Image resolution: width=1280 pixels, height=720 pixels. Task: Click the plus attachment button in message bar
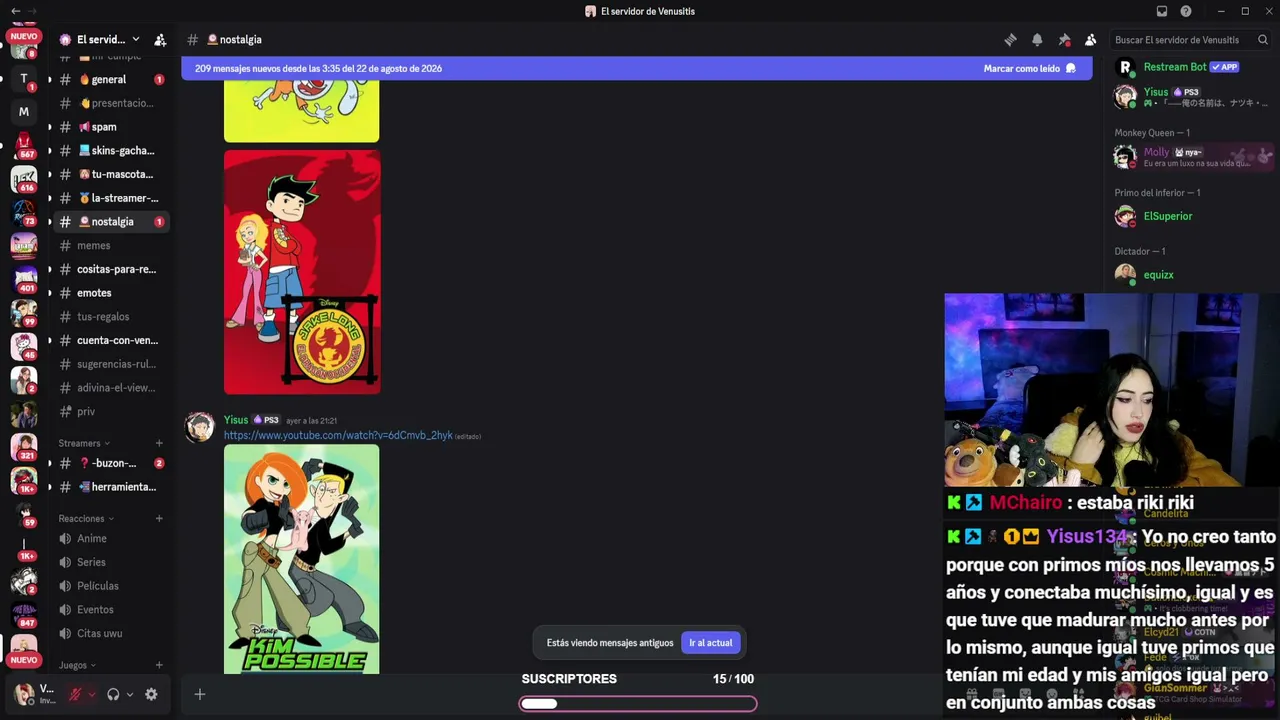tap(199, 694)
